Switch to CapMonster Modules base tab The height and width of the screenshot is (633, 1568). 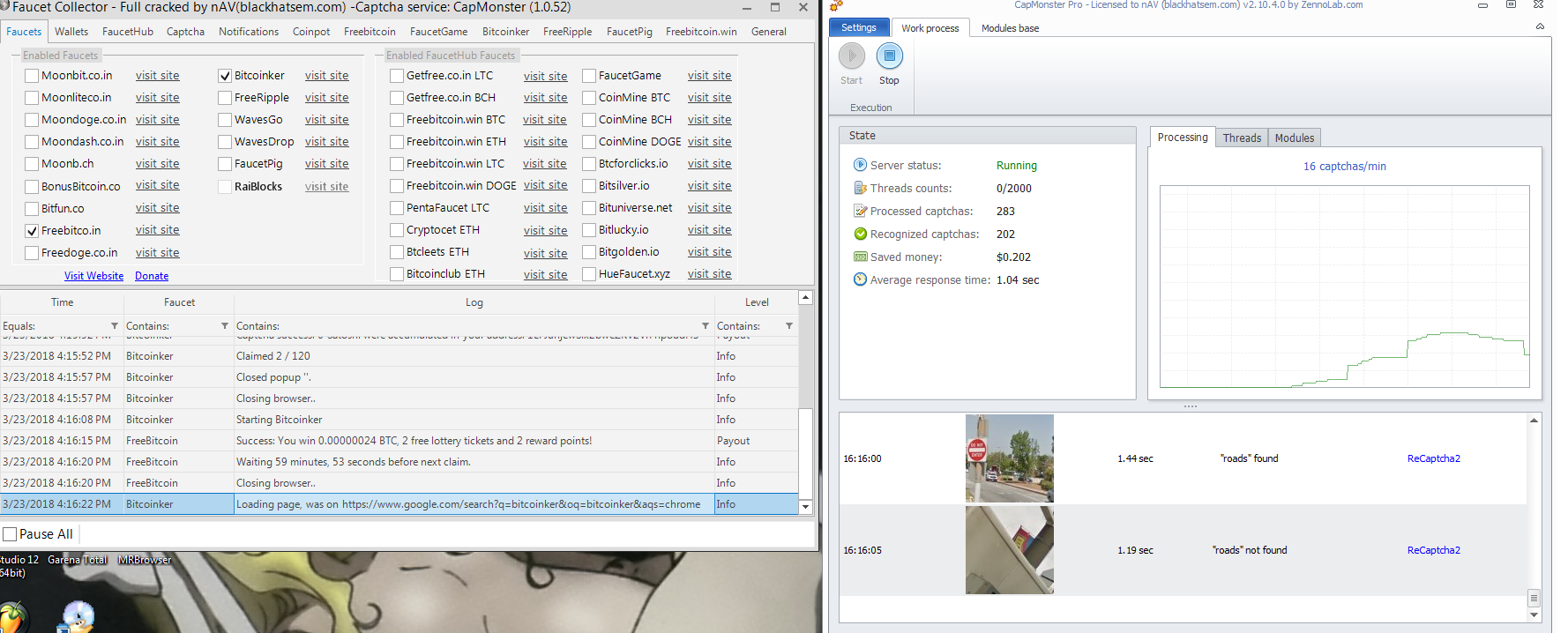(1010, 28)
